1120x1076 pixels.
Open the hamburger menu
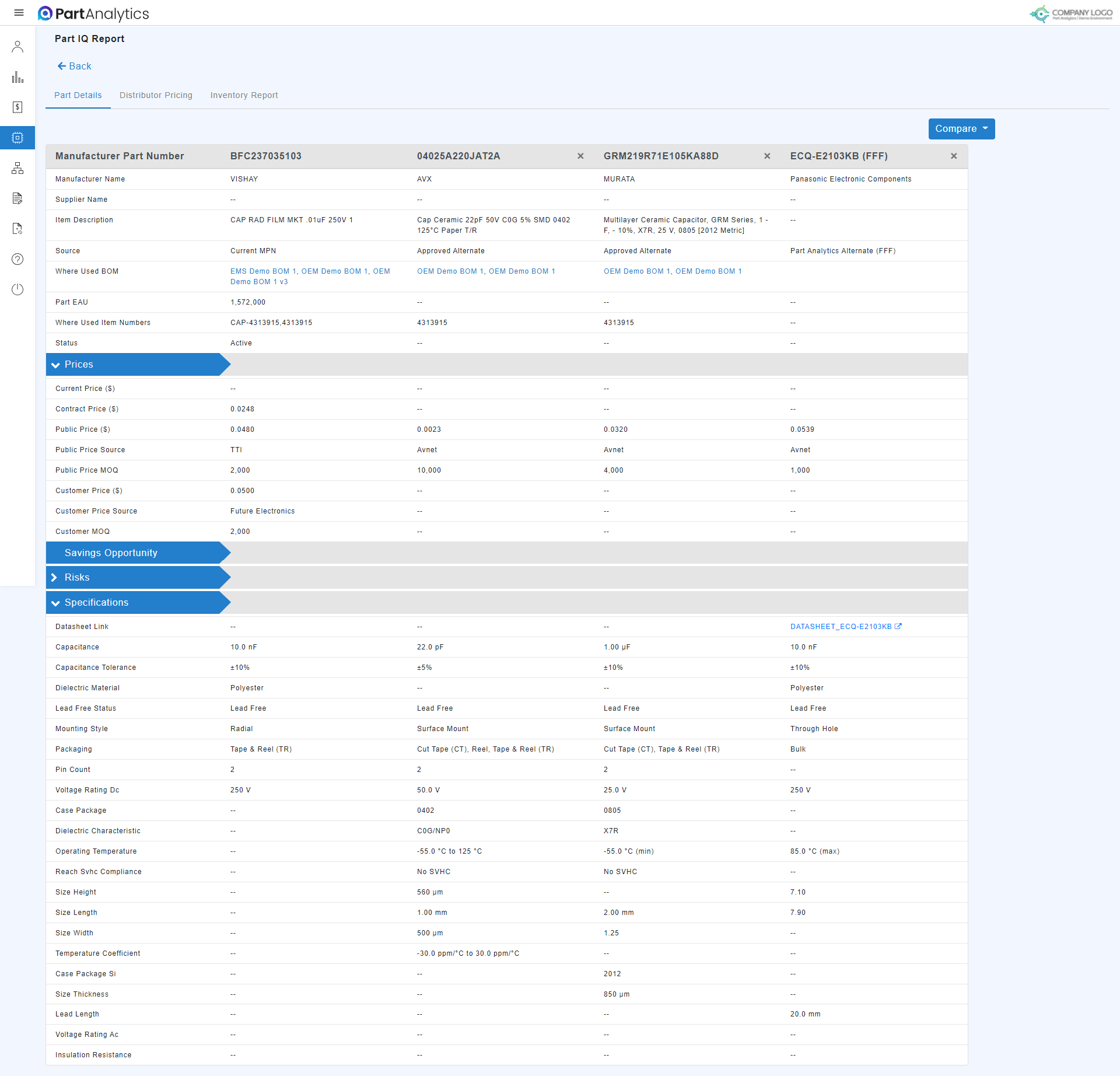[x=19, y=13]
